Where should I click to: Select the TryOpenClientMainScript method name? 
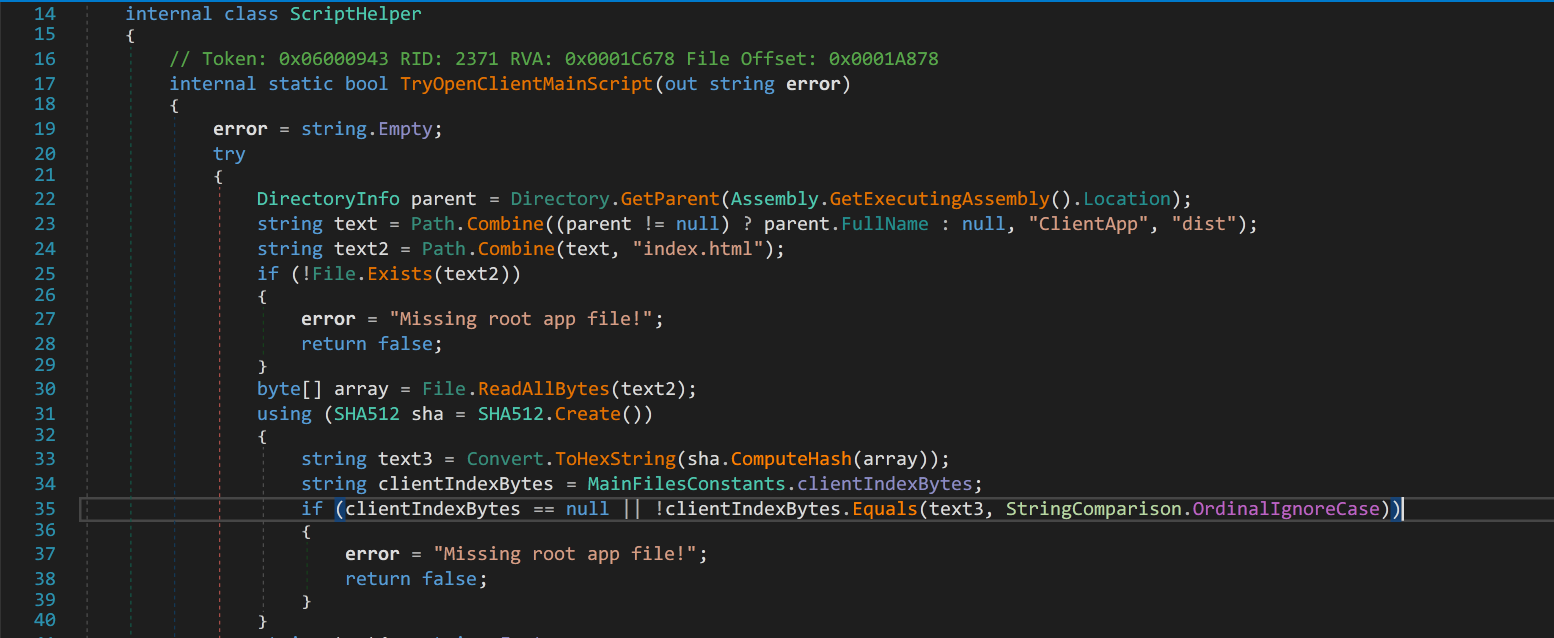[x=526, y=83]
